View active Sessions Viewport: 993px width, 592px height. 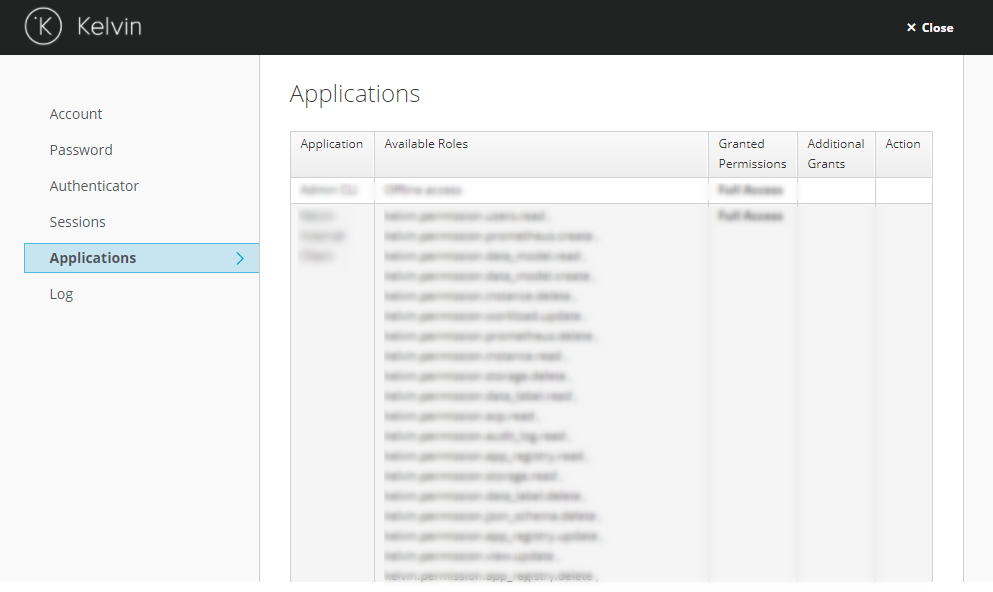(x=77, y=222)
